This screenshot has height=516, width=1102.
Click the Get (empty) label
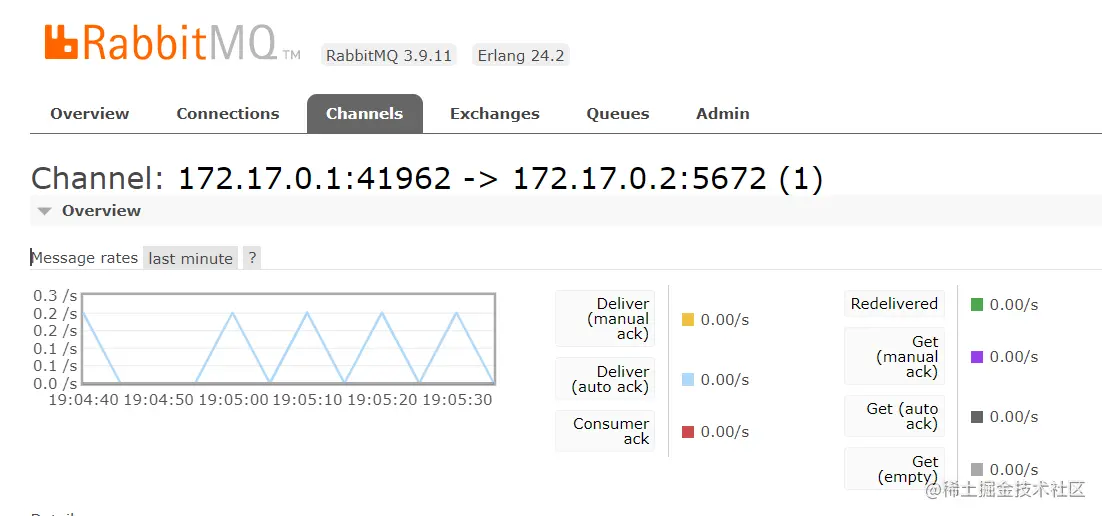pos(894,469)
